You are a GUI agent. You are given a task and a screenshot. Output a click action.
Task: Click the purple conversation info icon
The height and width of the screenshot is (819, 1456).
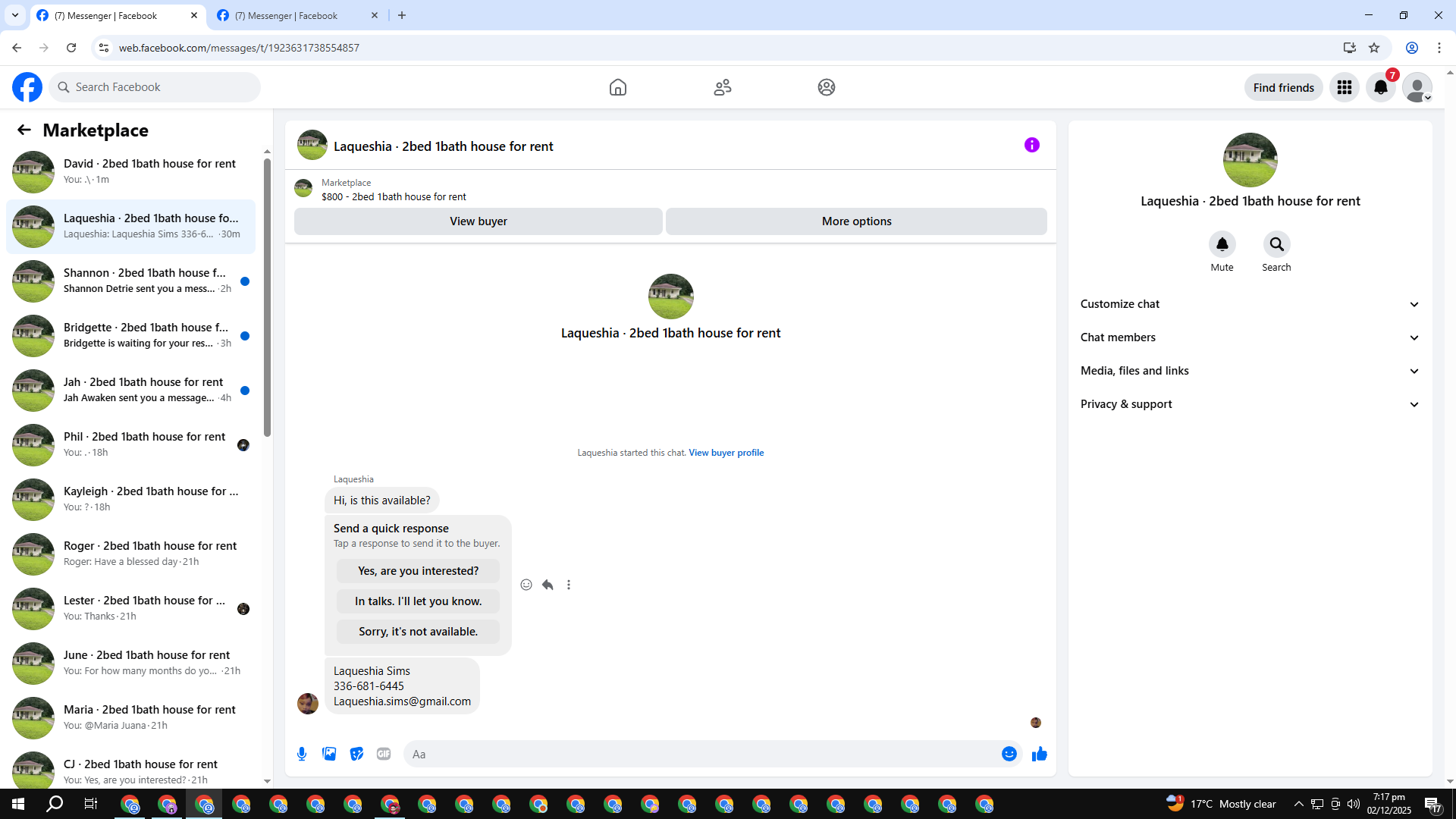[x=1031, y=145]
